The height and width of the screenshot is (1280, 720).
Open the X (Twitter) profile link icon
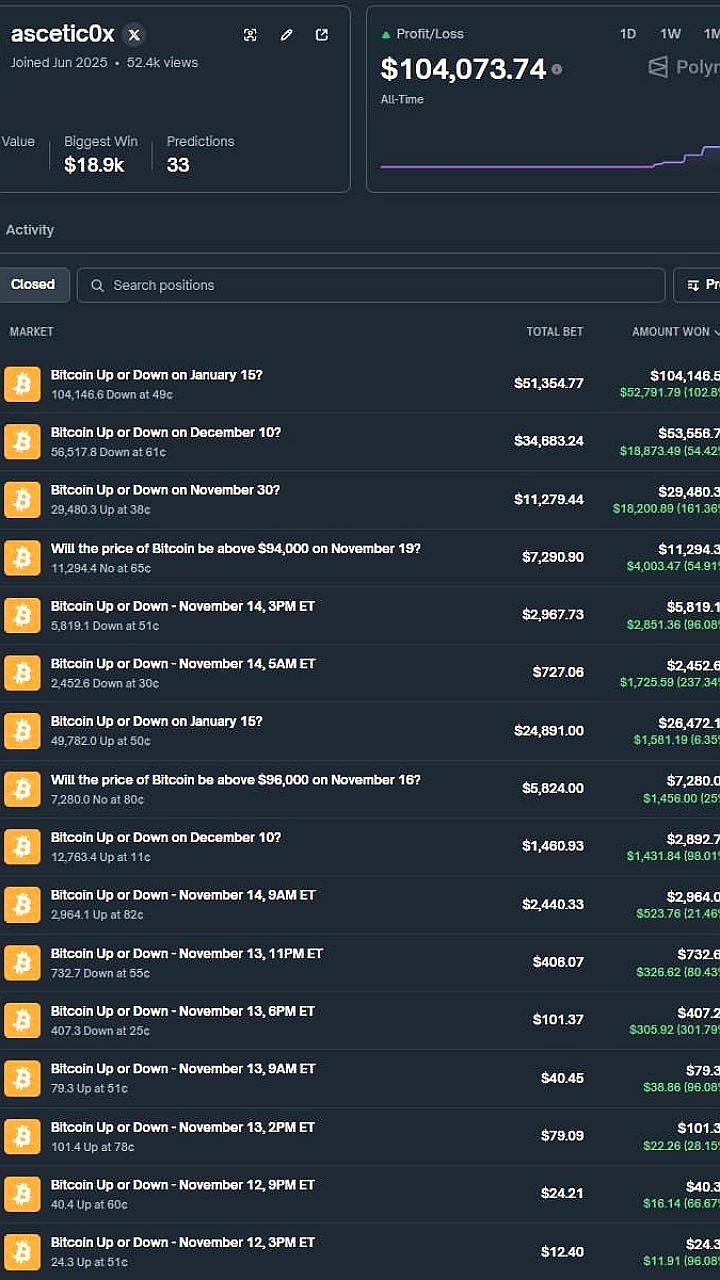(x=134, y=35)
